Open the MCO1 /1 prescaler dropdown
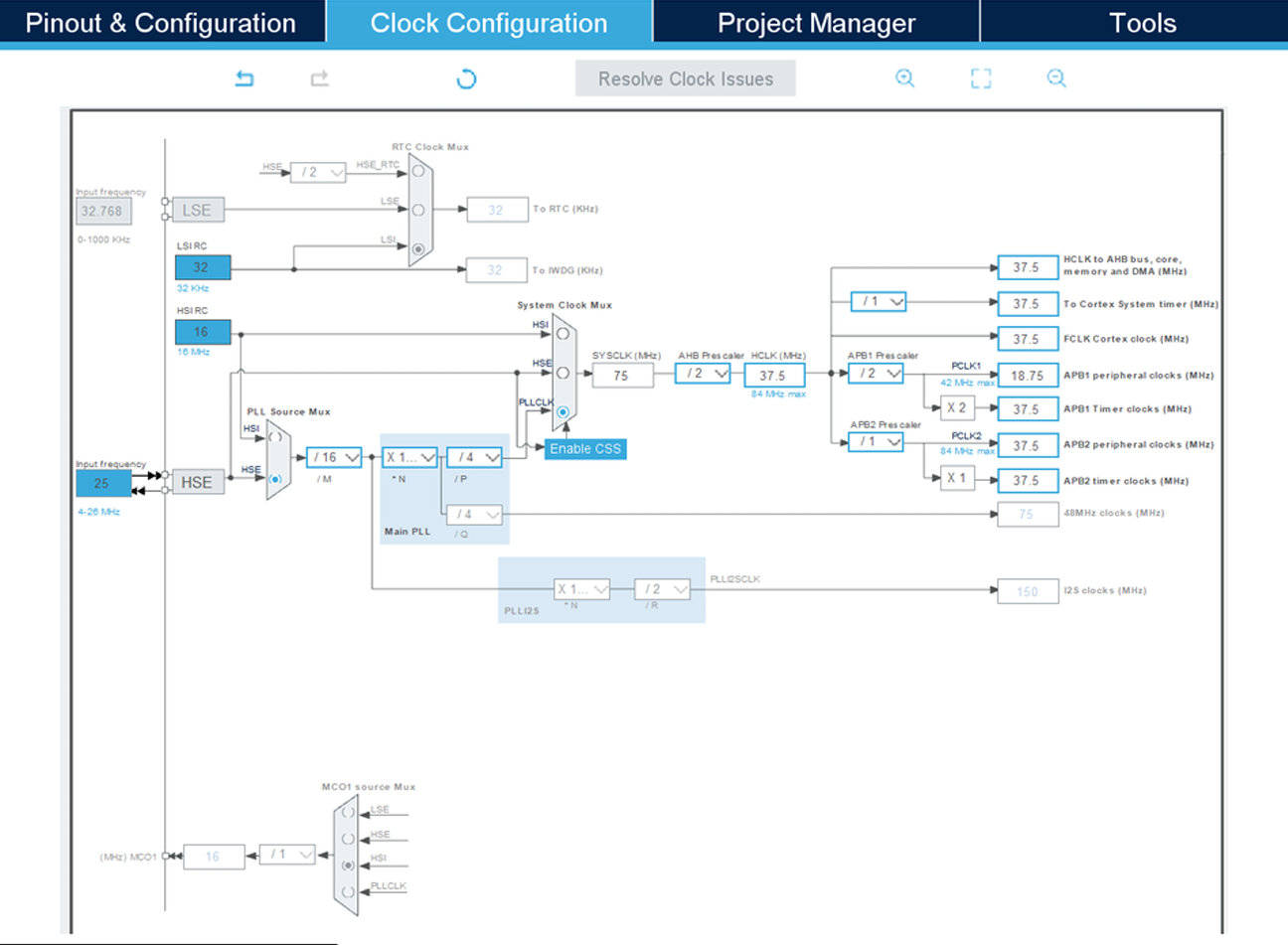 pos(287,855)
